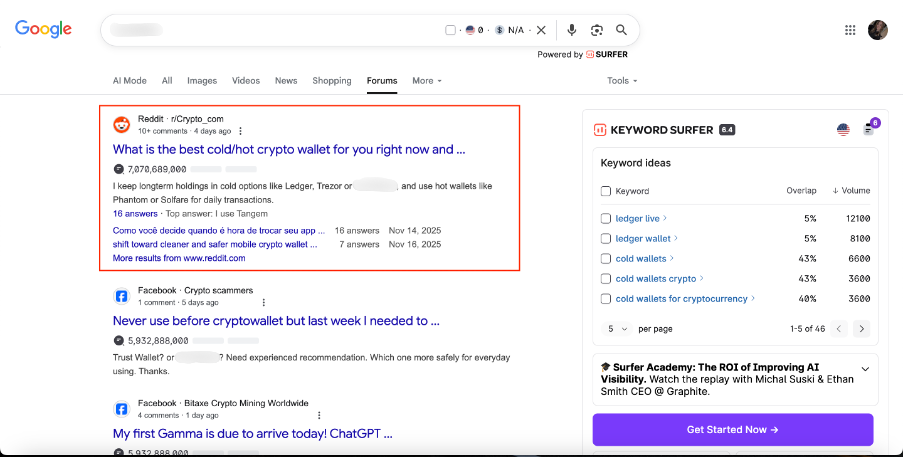Click the Surfer Academy graduation cap icon

(605, 367)
